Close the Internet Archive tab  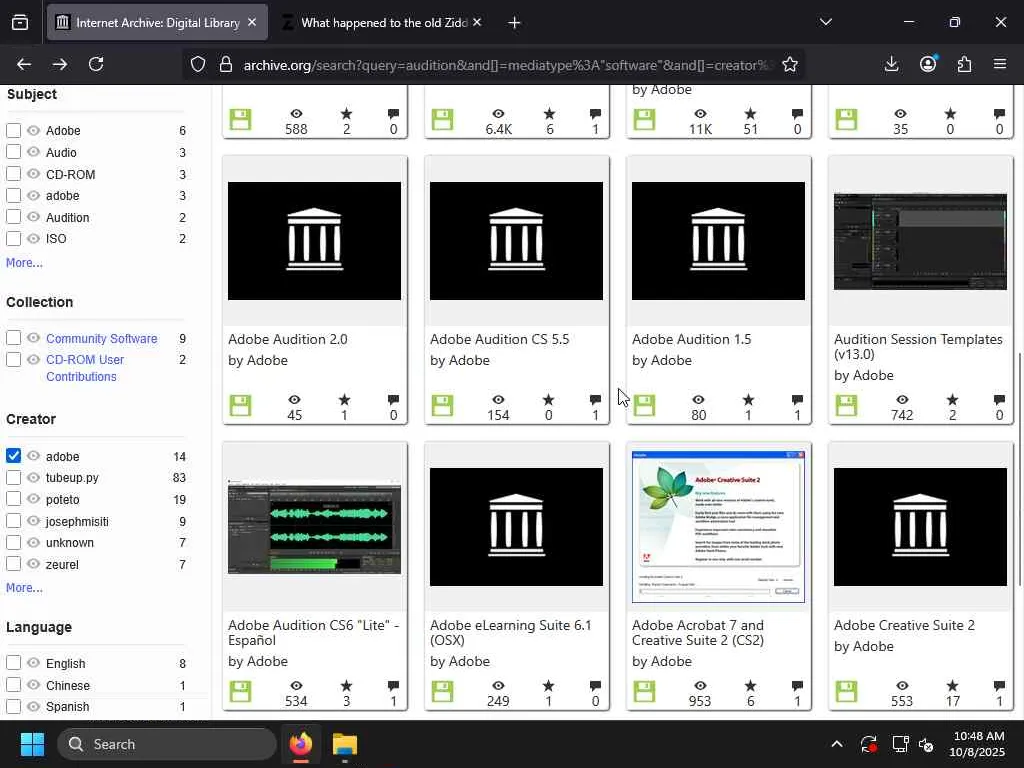coord(252,22)
